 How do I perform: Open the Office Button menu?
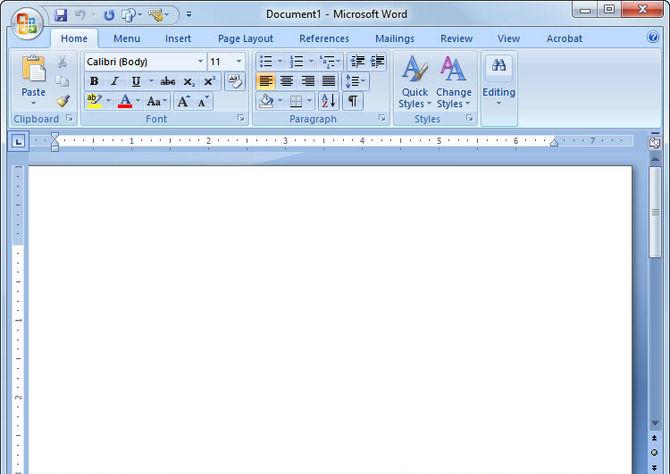[x=26, y=24]
